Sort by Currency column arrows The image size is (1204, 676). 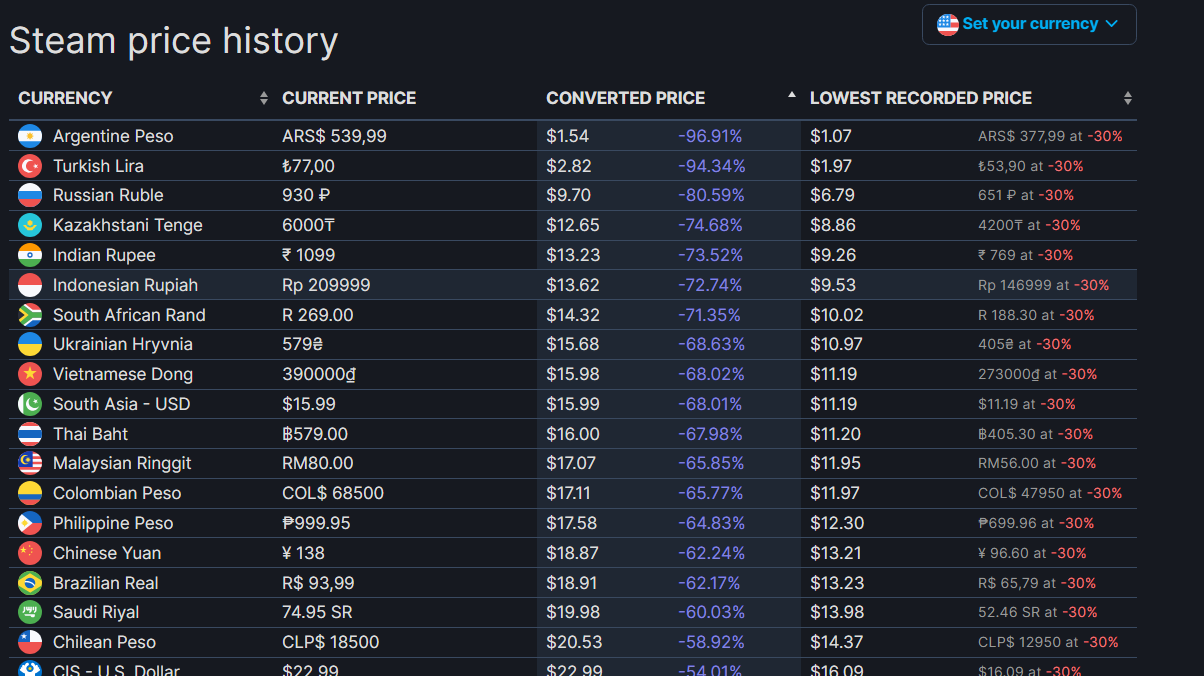264,98
